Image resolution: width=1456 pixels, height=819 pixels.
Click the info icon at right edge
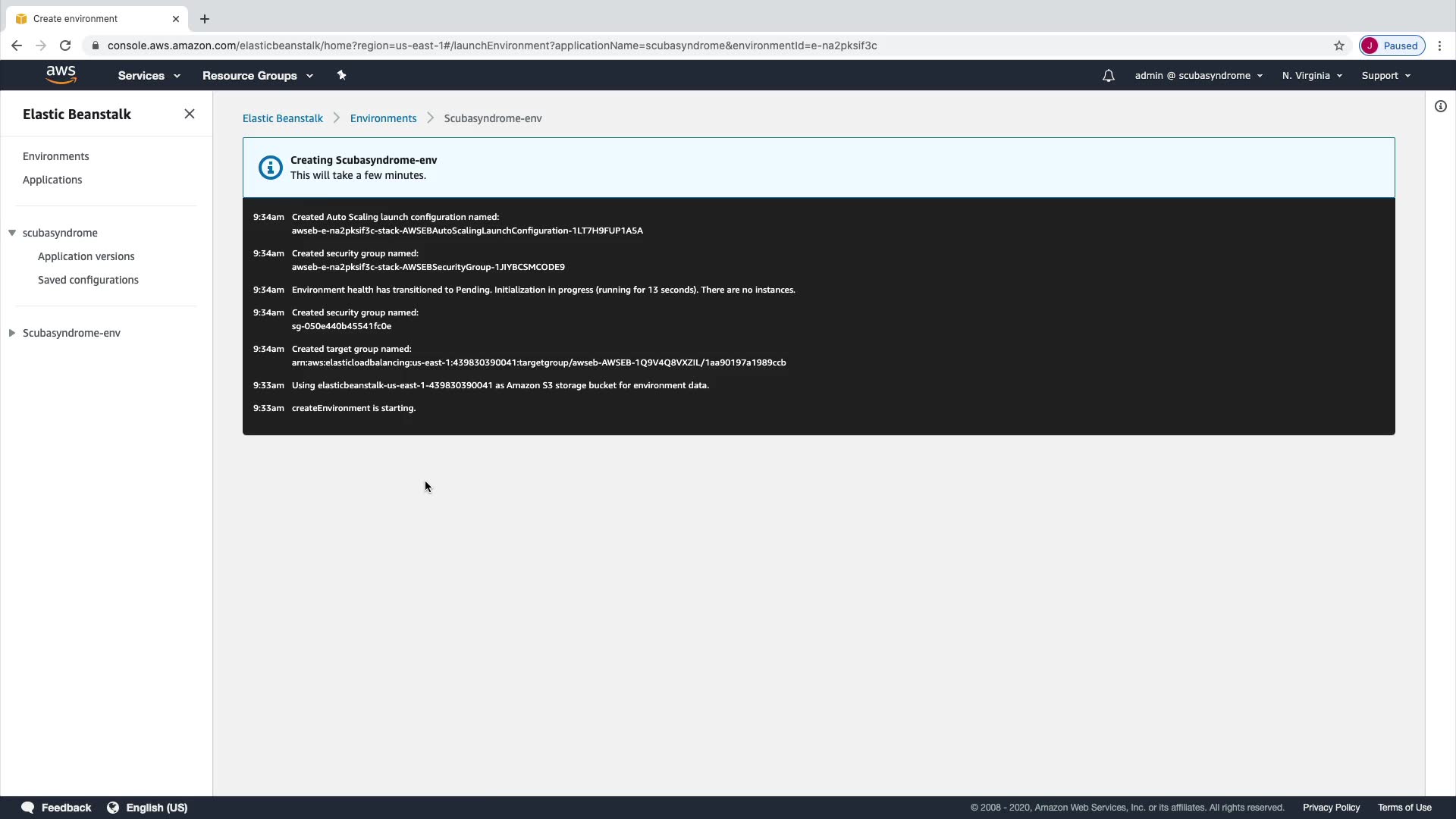[x=1440, y=106]
